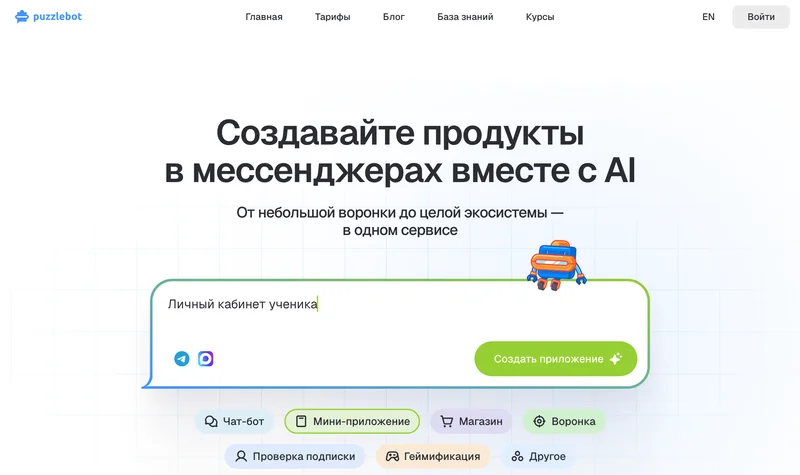The width and height of the screenshot is (800, 475).
Task: Click the Создать приложение button
Action: 556,359
